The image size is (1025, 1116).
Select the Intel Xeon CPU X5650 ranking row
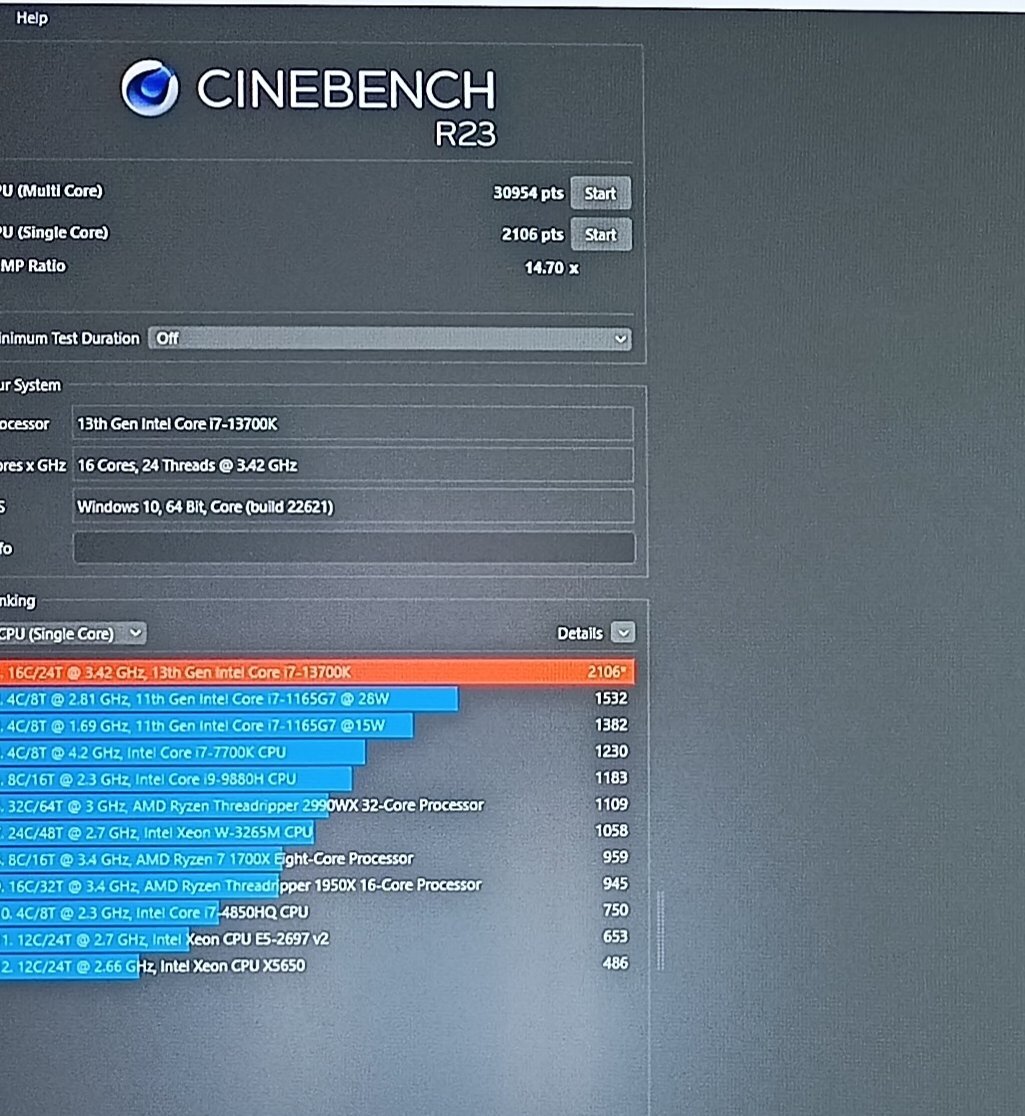coord(317,966)
